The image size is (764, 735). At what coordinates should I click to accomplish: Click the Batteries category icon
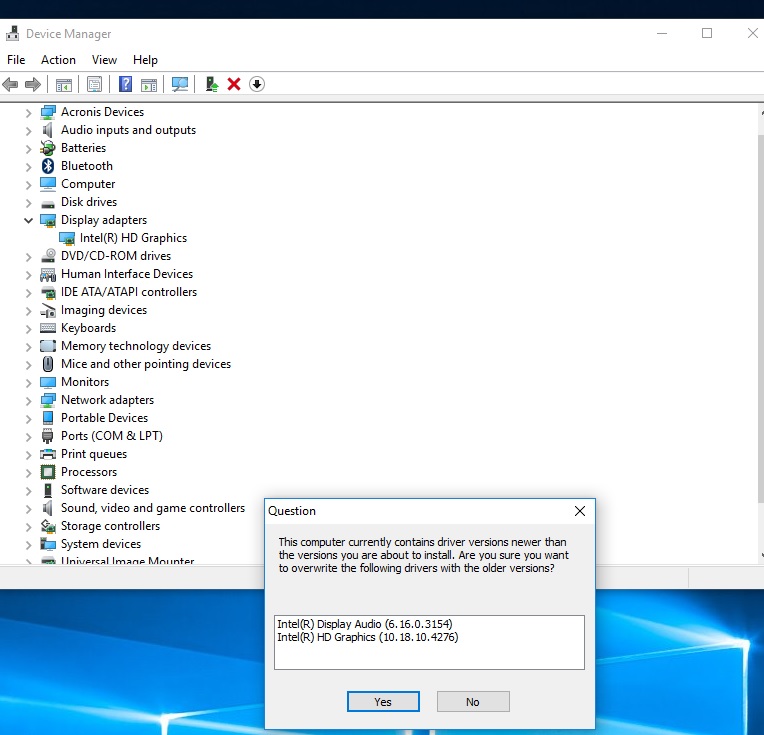click(x=48, y=148)
